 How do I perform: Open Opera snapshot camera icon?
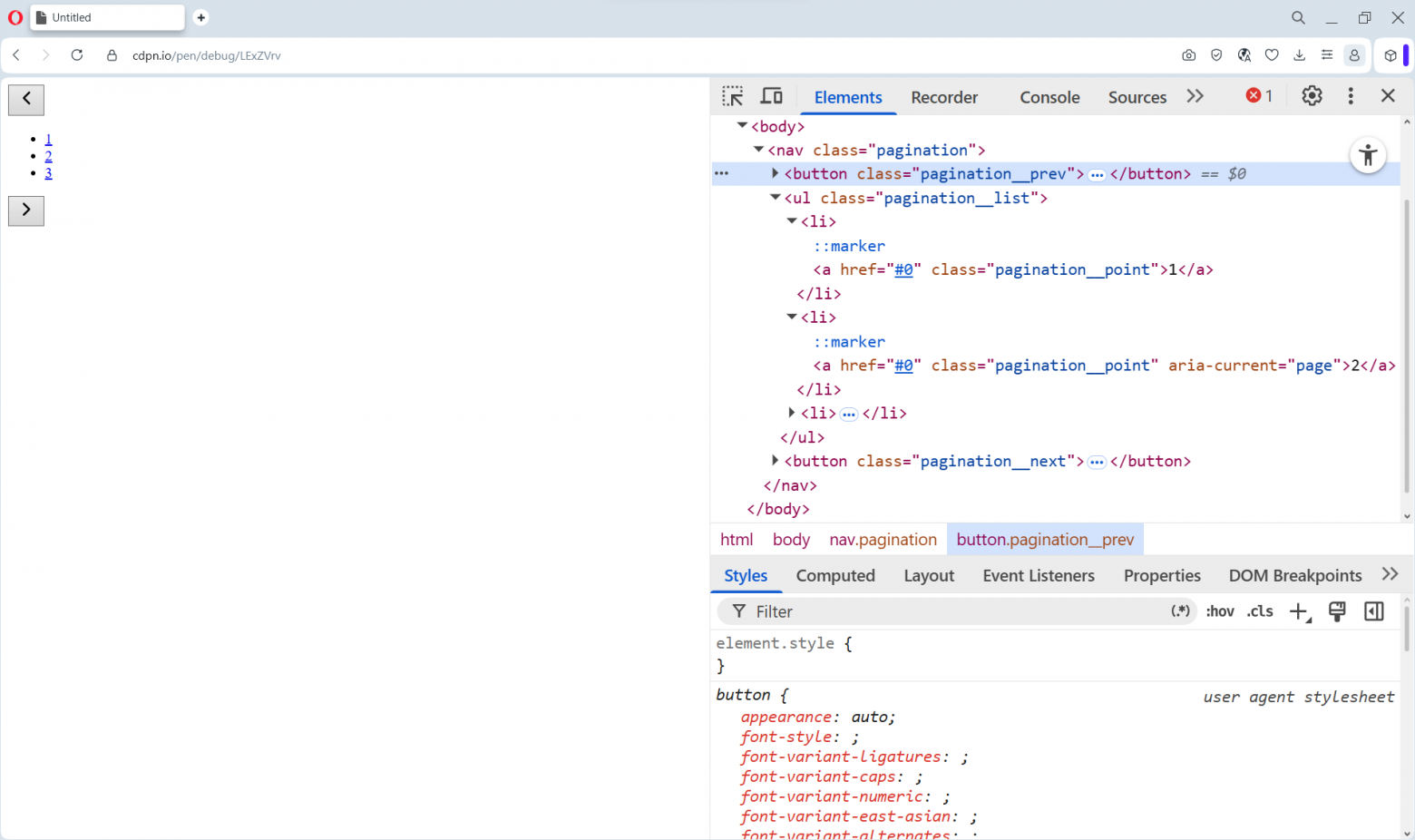click(1189, 55)
